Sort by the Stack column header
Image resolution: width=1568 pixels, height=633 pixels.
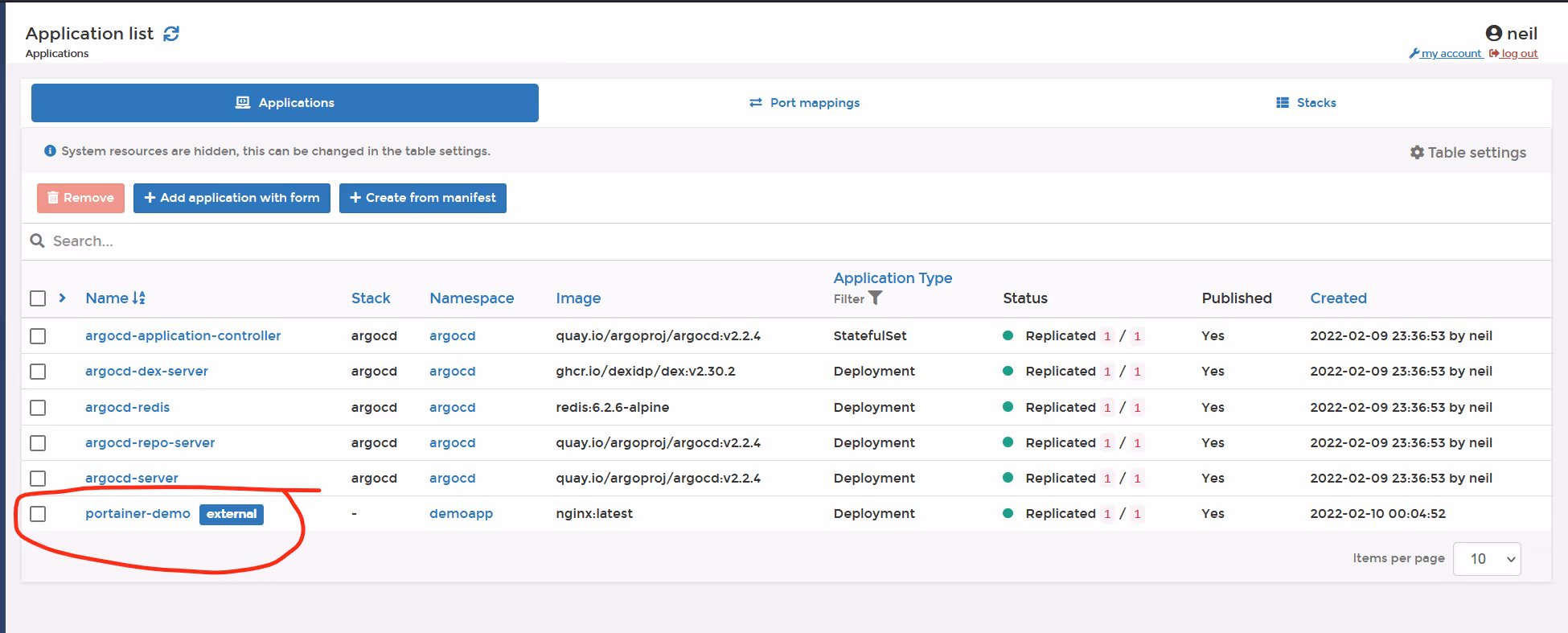[x=371, y=298]
